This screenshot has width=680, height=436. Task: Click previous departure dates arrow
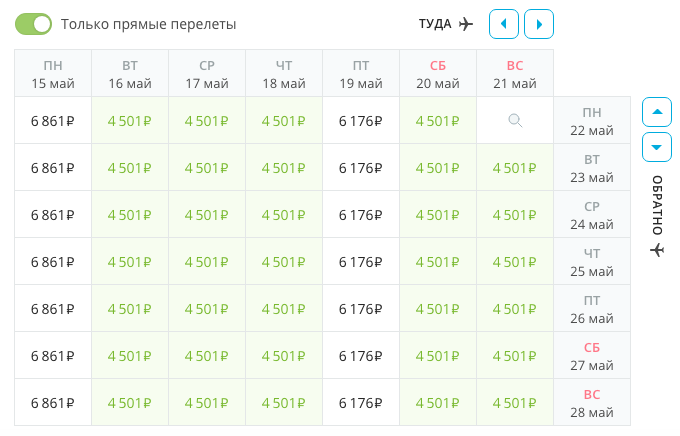tap(504, 23)
